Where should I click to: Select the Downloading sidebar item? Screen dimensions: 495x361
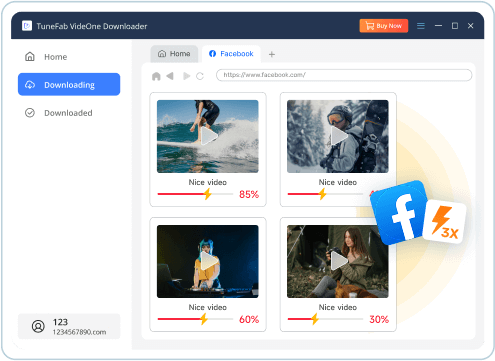[69, 84]
